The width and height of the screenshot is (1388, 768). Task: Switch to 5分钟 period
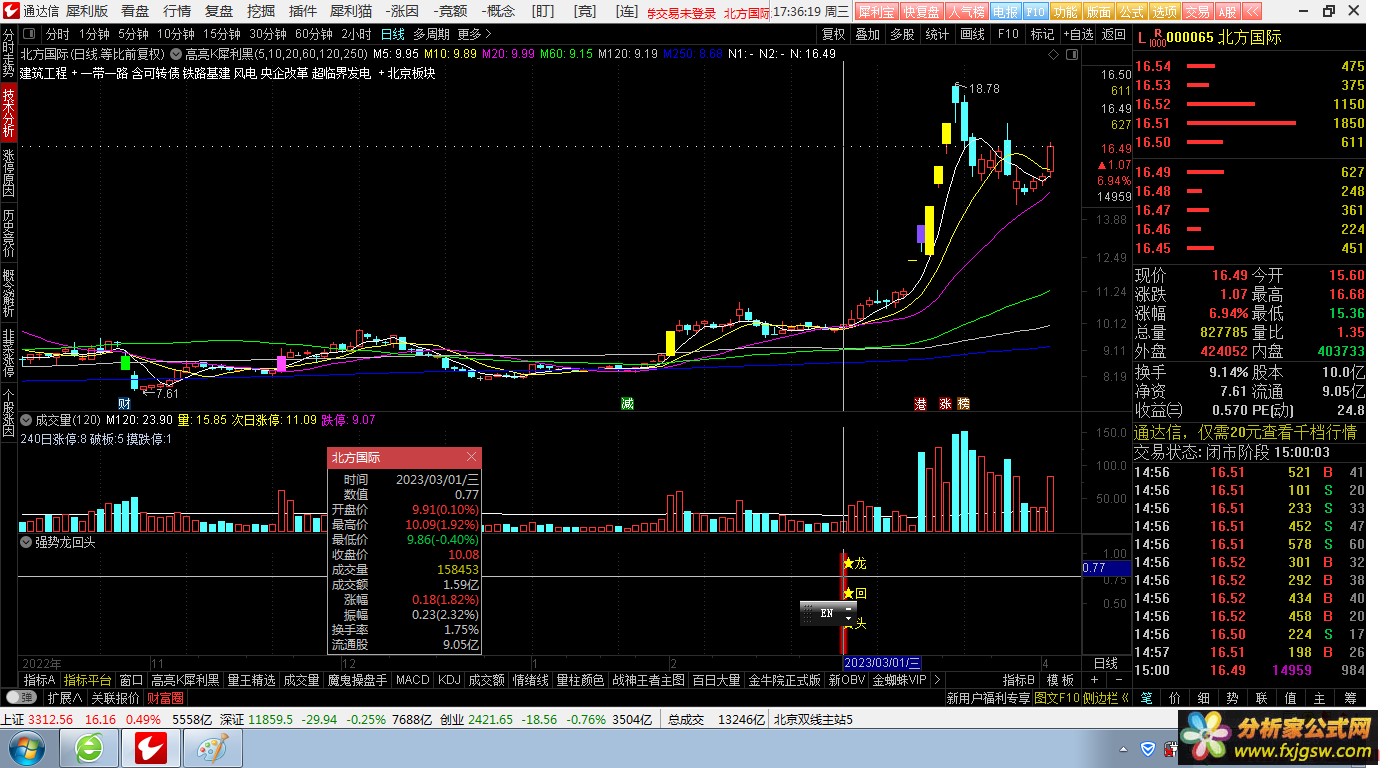pyautogui.click(x=133, y=34)
